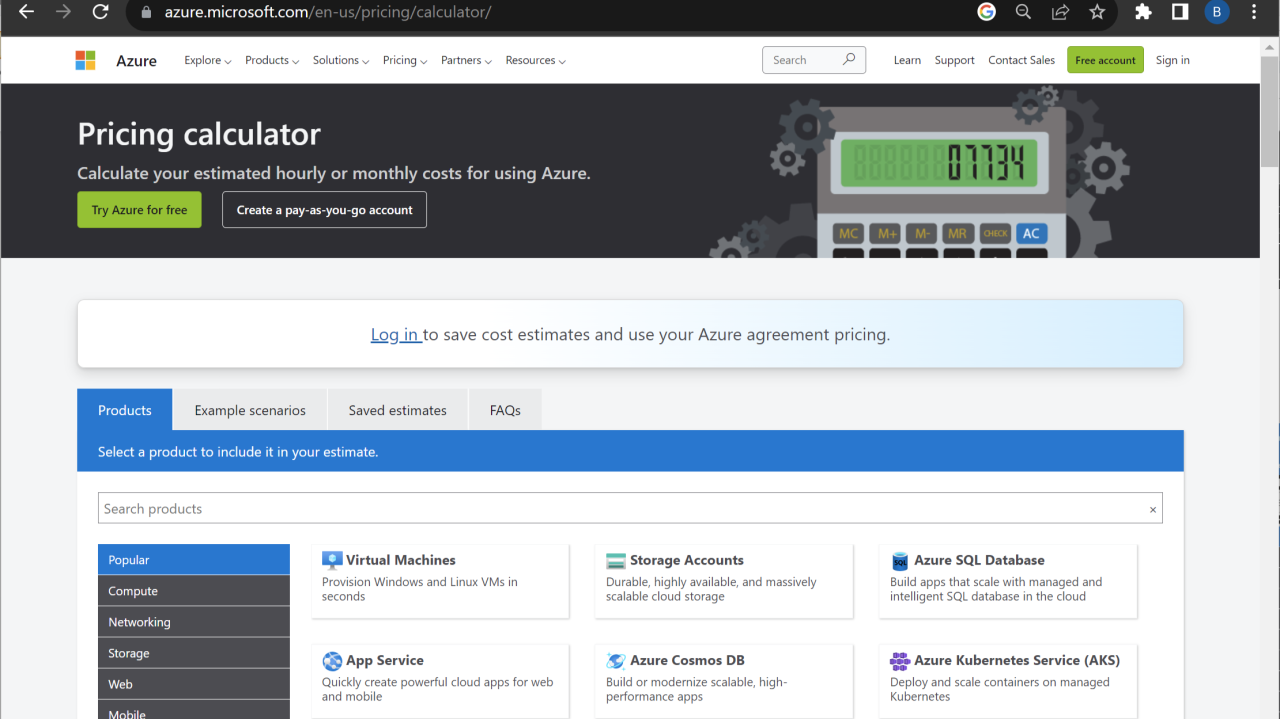Open the Solutions dropdown menu
Screen dimensions: 1280x719
340,61
